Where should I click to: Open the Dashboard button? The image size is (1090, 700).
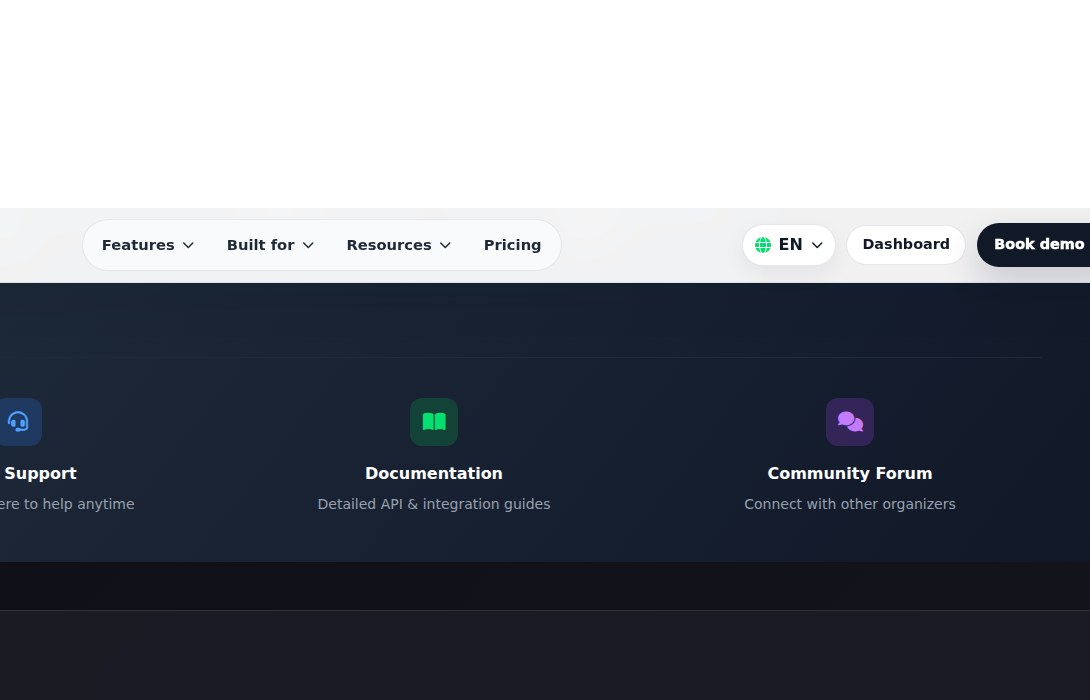[906, 245]
